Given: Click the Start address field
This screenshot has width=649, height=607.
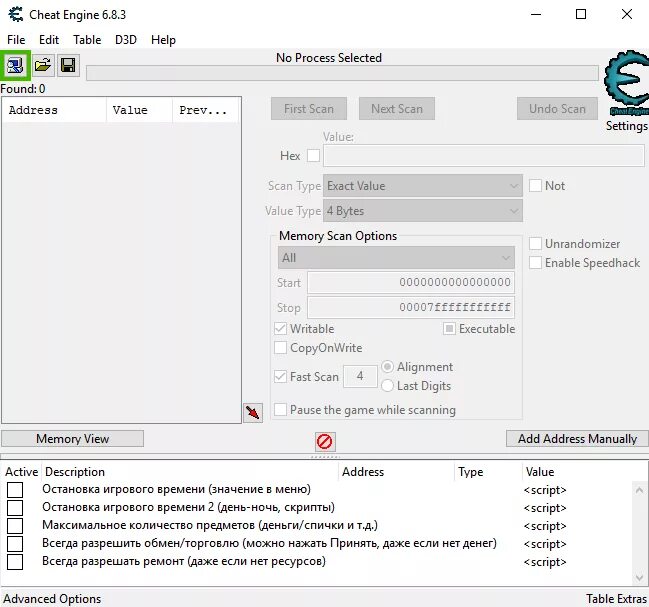Looking at the screenshot, I should [411, 283].
